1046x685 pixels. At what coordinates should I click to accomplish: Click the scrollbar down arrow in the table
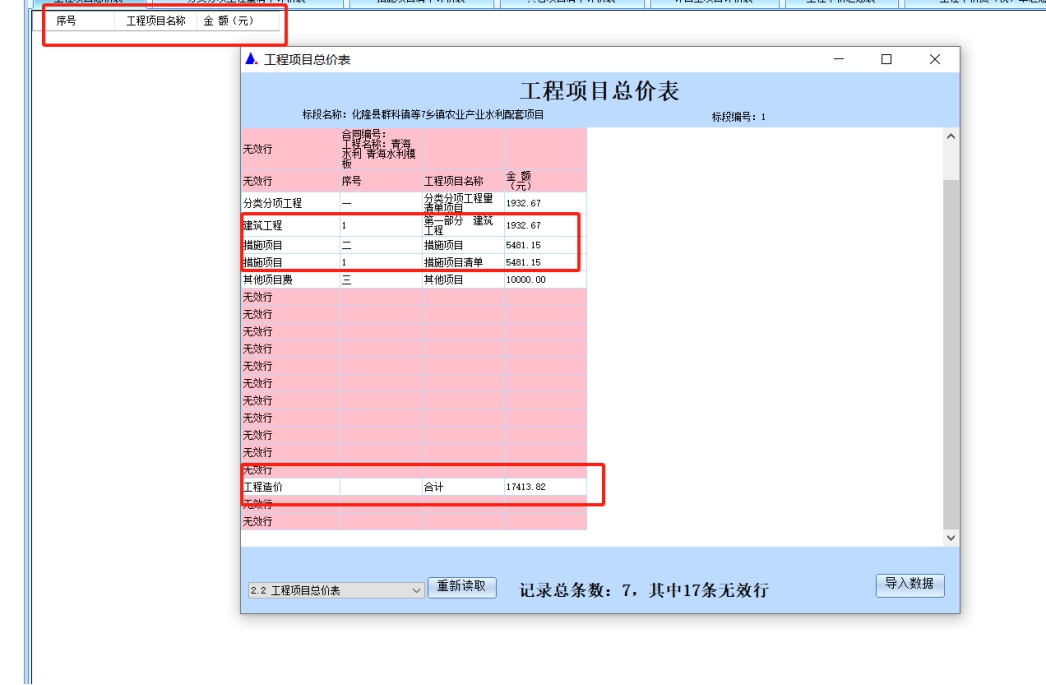[950, 537]
